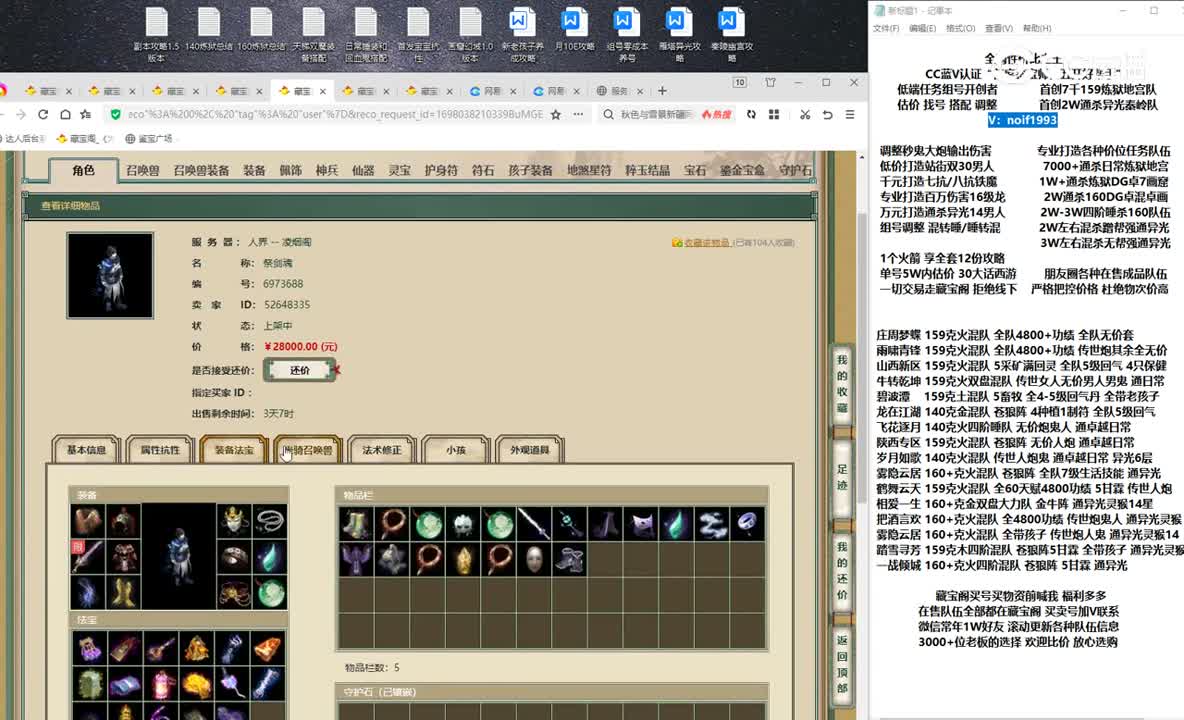Select the teal scepter inventory item
The height and width of the screenshot is (720, 1184).
570,524
